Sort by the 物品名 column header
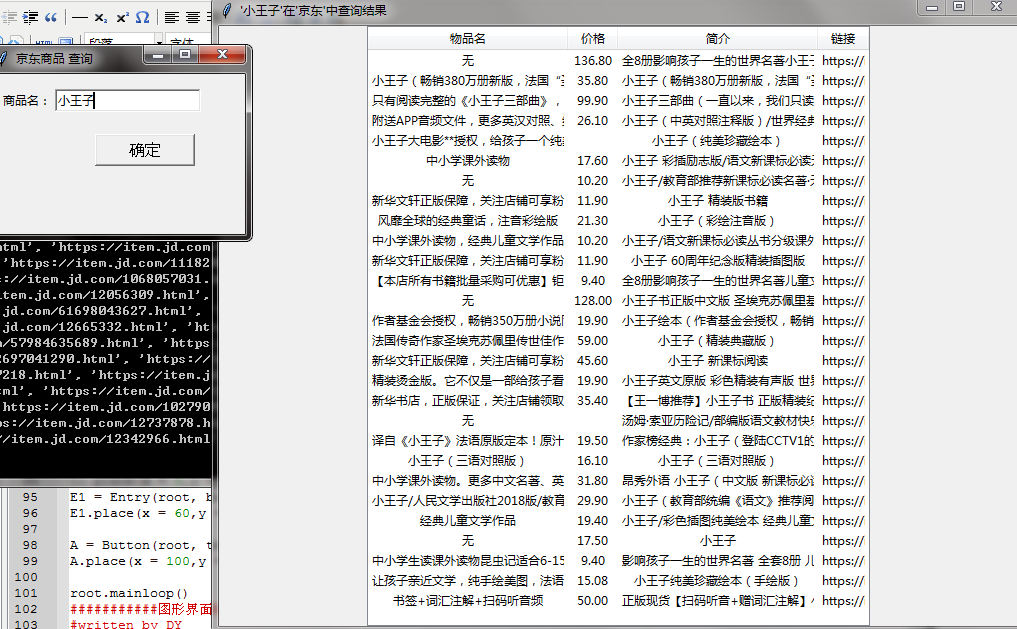The width and height of the screenshot is (1017, 629). pos(468,38)
